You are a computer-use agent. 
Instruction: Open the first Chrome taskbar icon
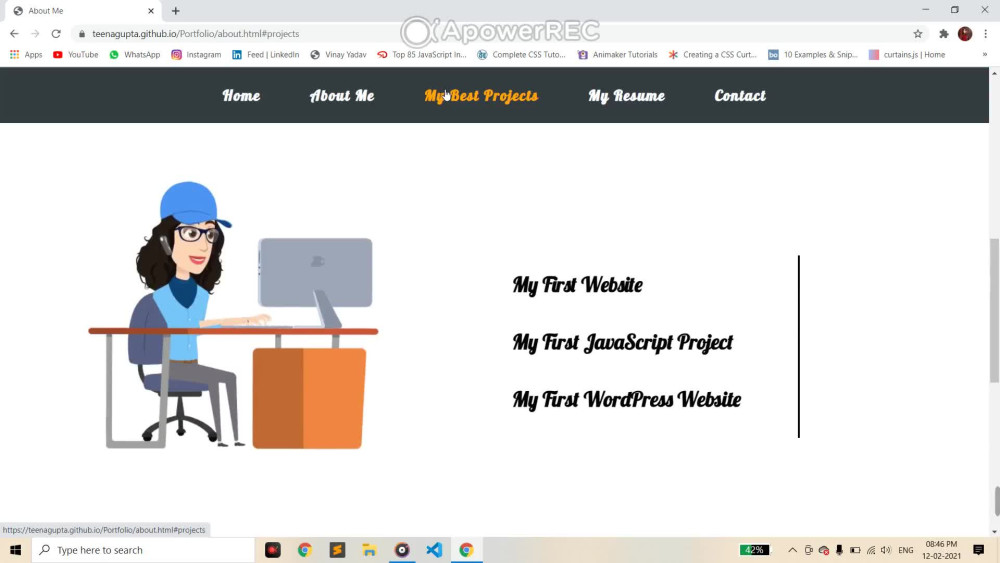tap(305, 550)
